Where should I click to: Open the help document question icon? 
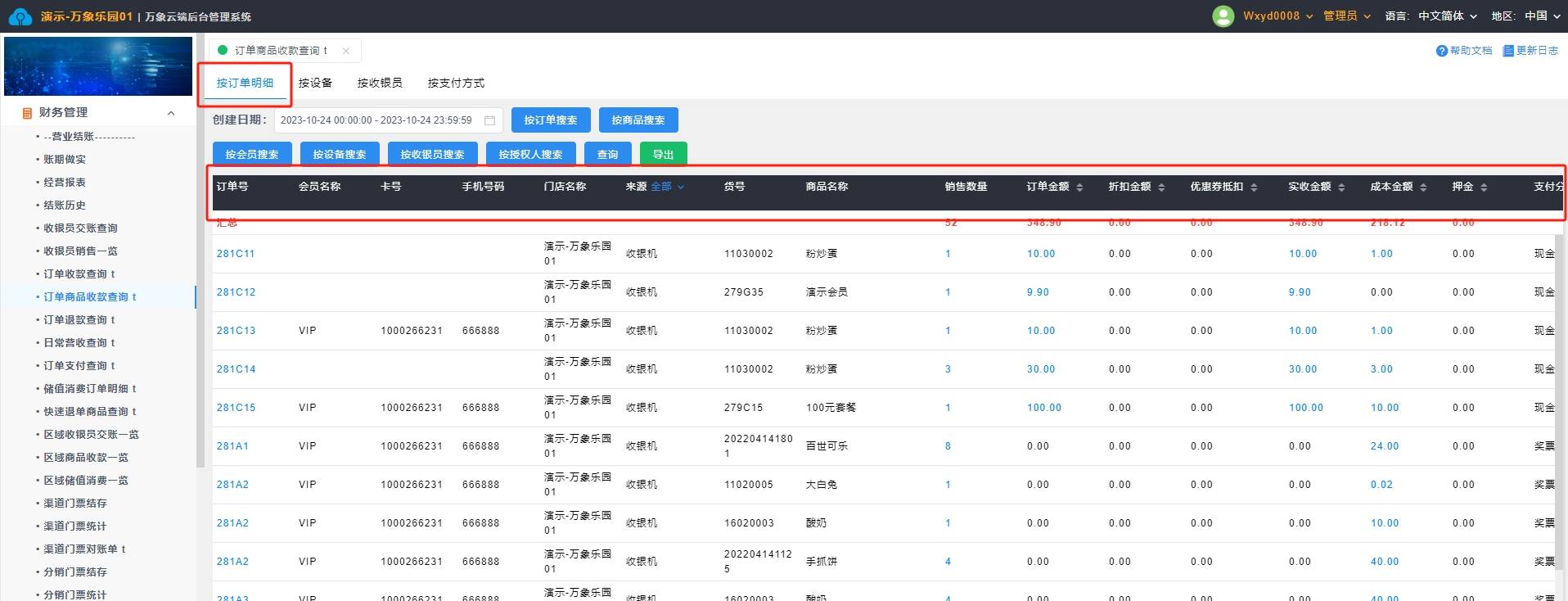(1442, 51)
